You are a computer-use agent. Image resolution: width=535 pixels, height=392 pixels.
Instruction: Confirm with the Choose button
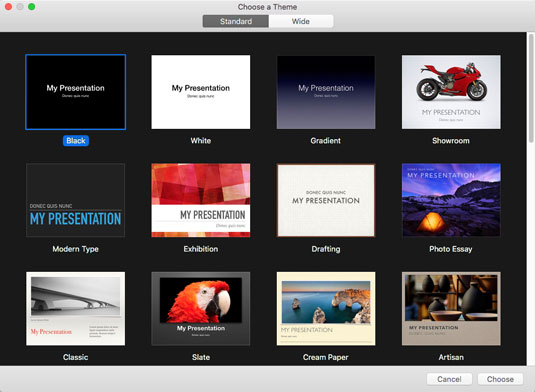[500, 379]
